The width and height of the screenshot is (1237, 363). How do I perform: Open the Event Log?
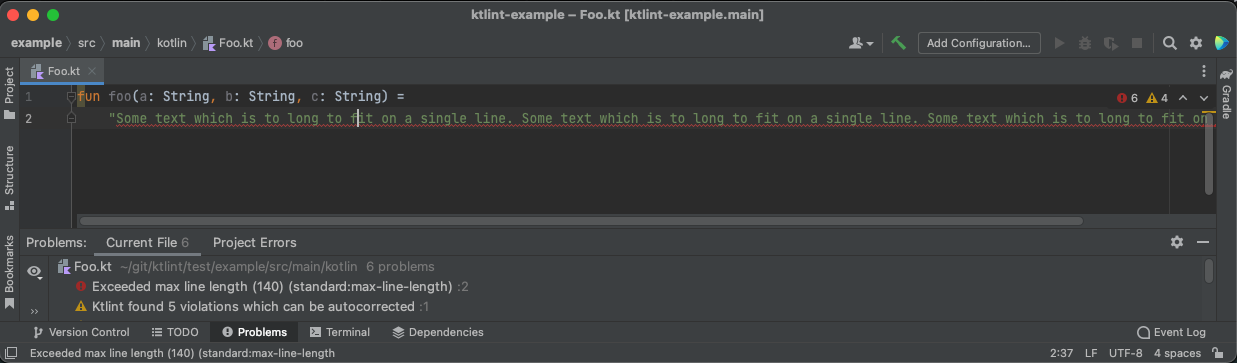click(1171, 332)
